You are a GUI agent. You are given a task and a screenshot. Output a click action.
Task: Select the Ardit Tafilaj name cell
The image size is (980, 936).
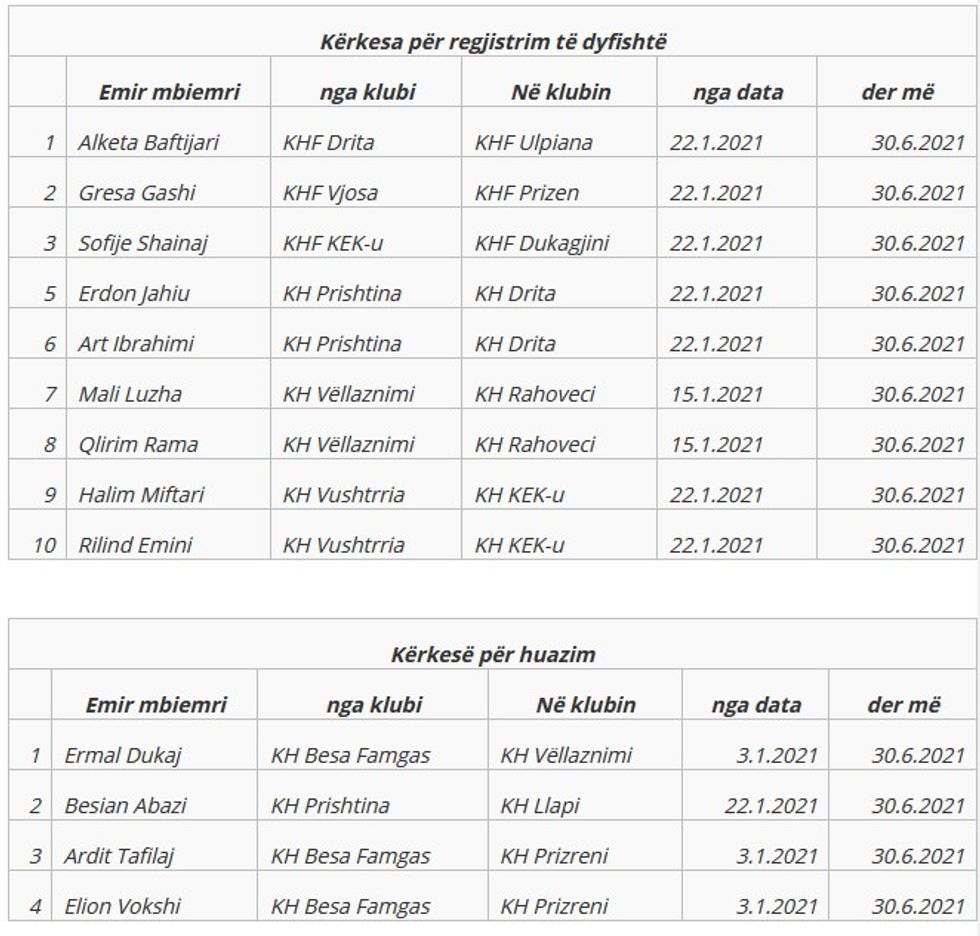click(x=125, y=856)
